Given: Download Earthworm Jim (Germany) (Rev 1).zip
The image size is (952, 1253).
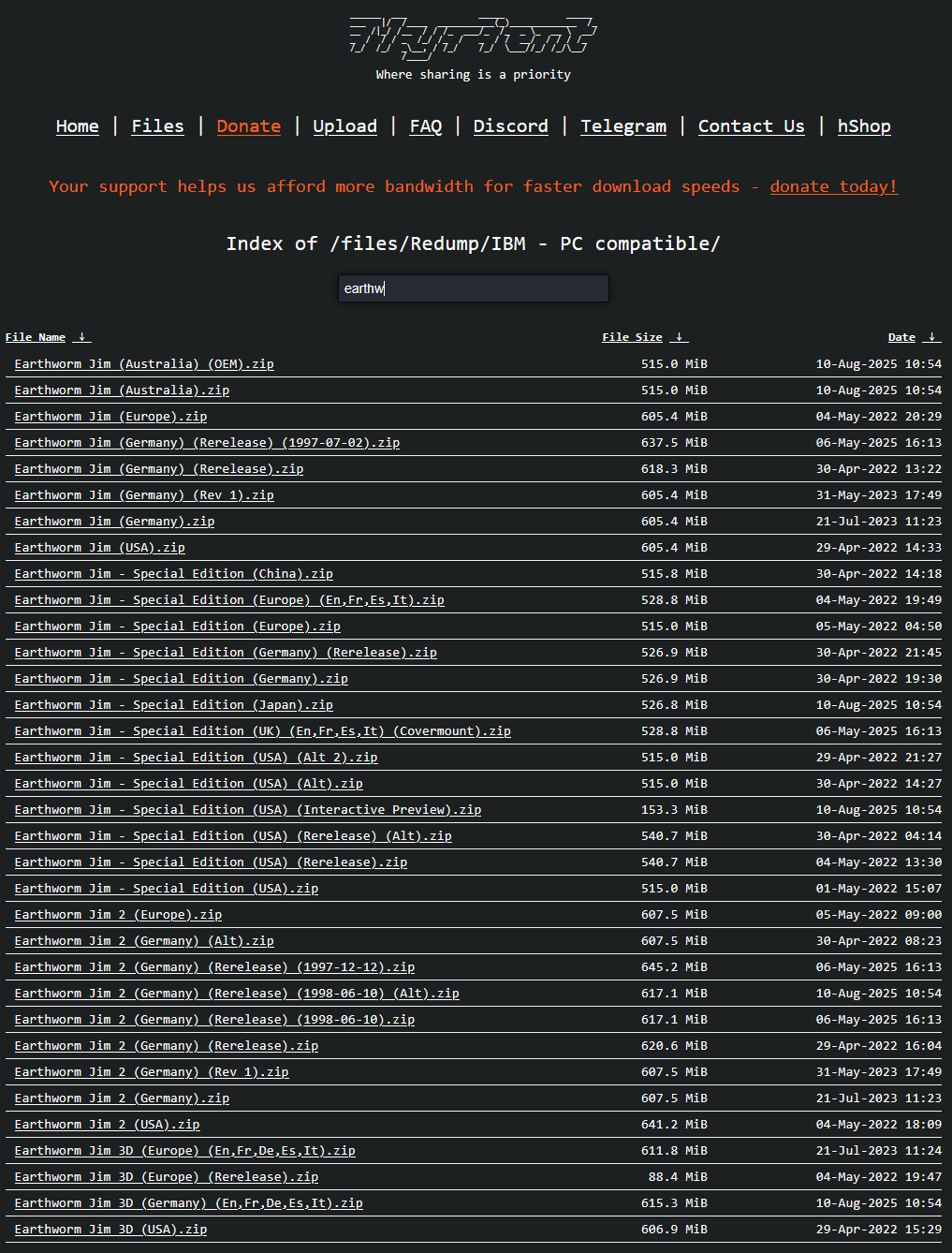Looking at the screenshot, I should pyautogui.click(x=144, y=495).
